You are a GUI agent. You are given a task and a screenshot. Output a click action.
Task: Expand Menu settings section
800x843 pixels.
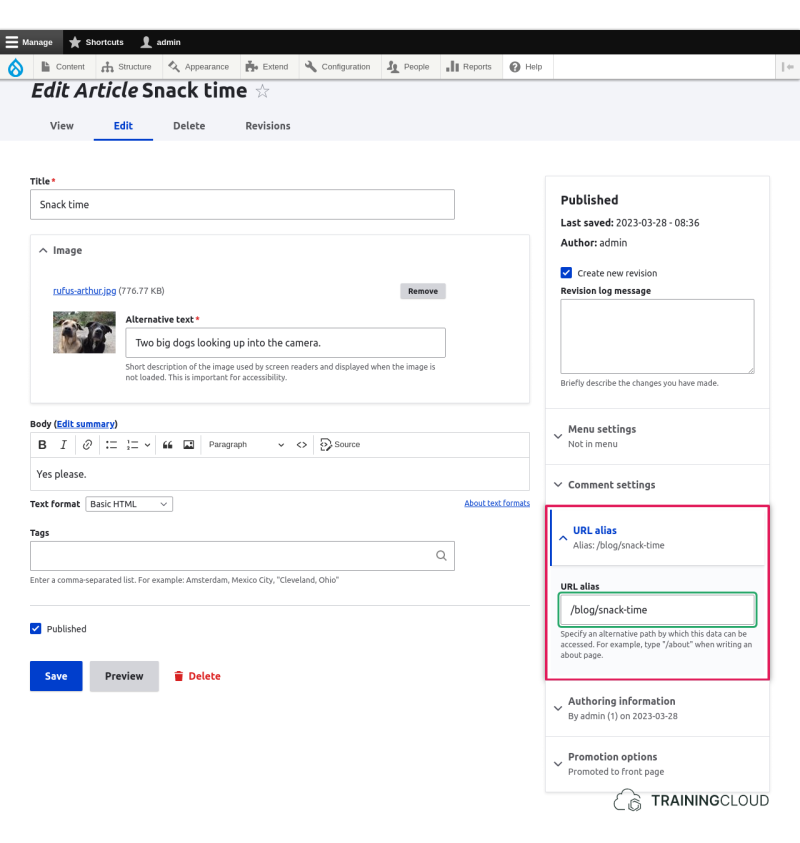tap(657, 436)
